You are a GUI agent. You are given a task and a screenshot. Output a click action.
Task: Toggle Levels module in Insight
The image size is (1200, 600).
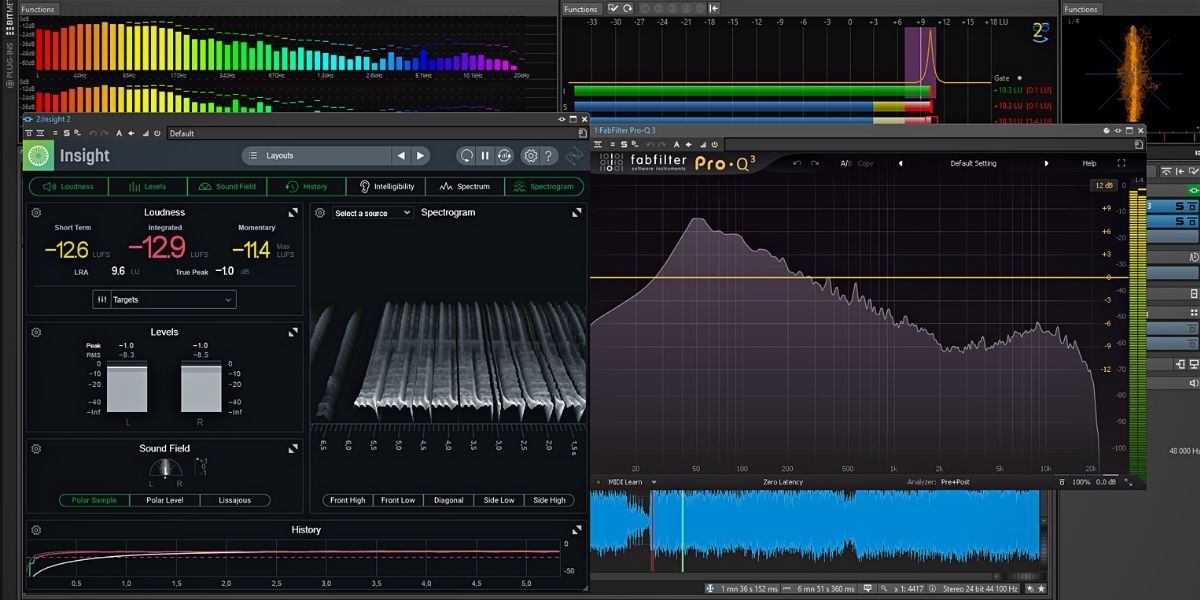[146, 186]
